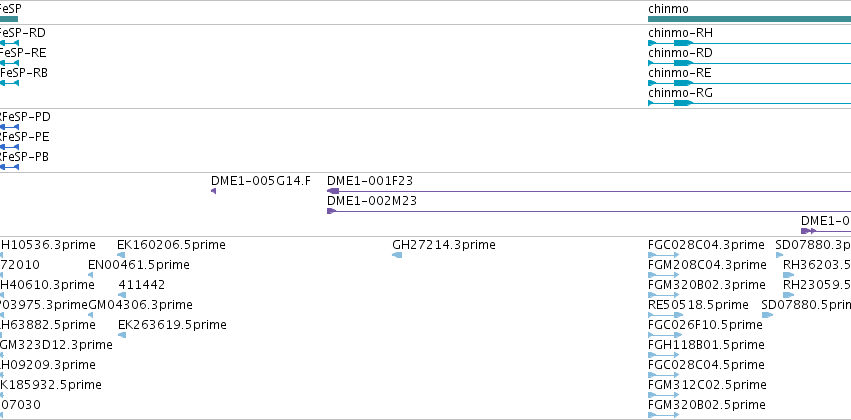
Task: Select the chinmo-RH transcript glyph
Action: coord(750,43)
